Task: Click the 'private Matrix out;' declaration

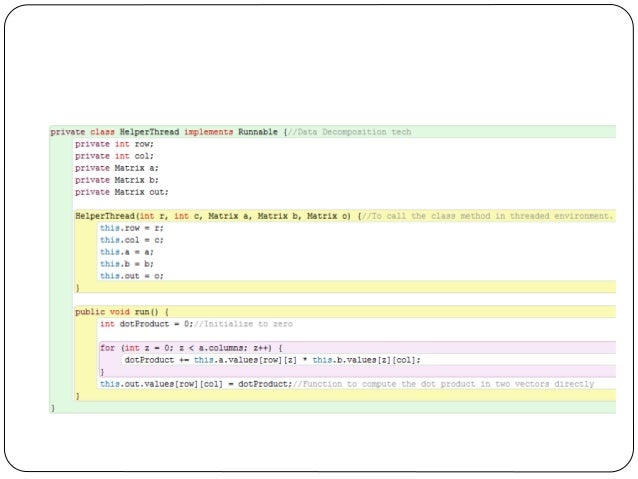Action: point(121,192)
